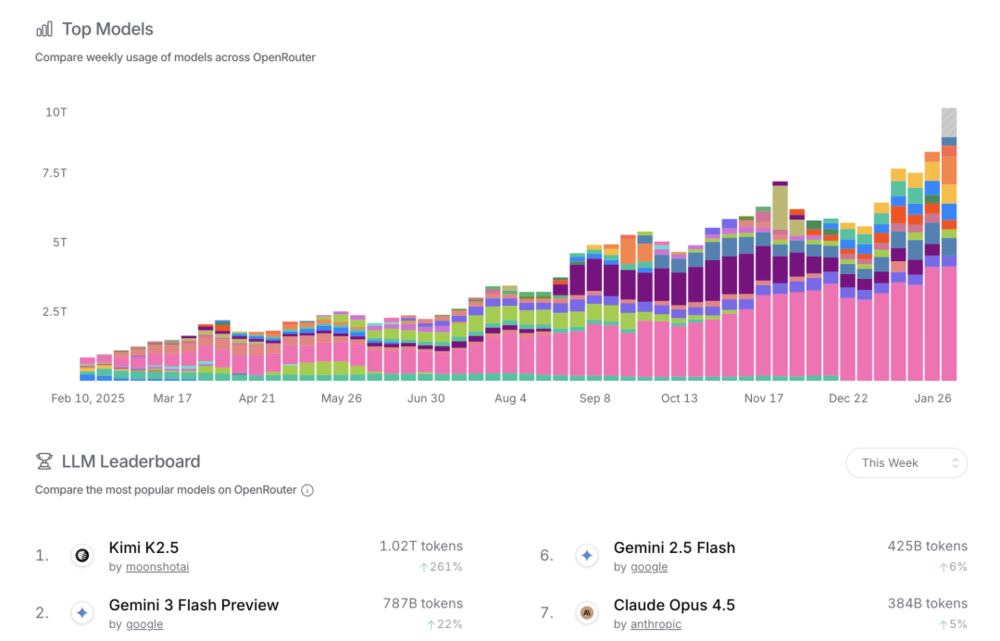Open the google link under Gemini 2.5 Flash

[x=649, y=567]
